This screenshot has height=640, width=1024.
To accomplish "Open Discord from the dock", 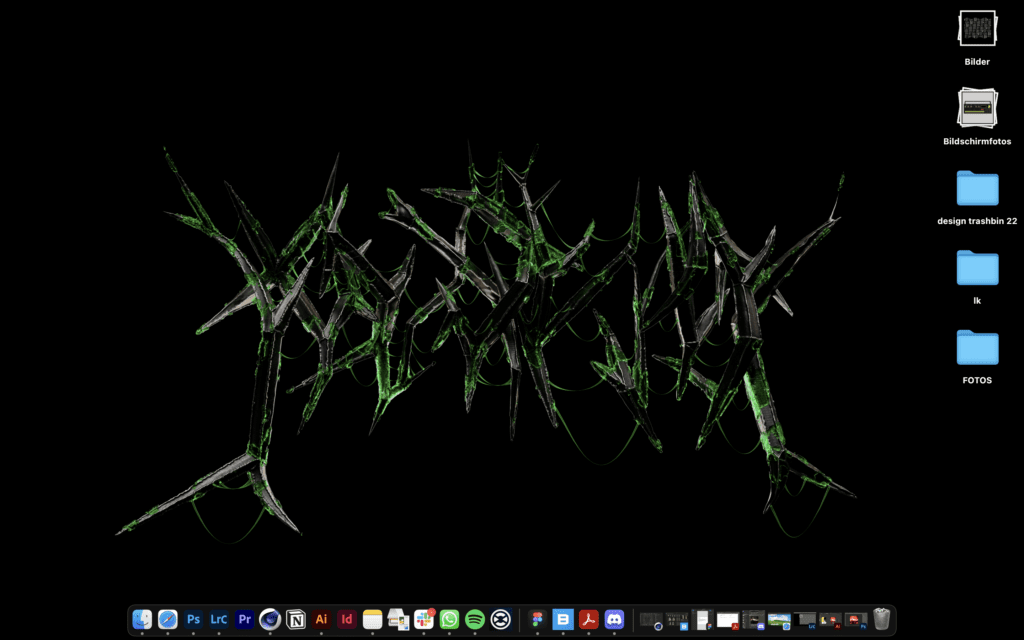I will 614,620.
